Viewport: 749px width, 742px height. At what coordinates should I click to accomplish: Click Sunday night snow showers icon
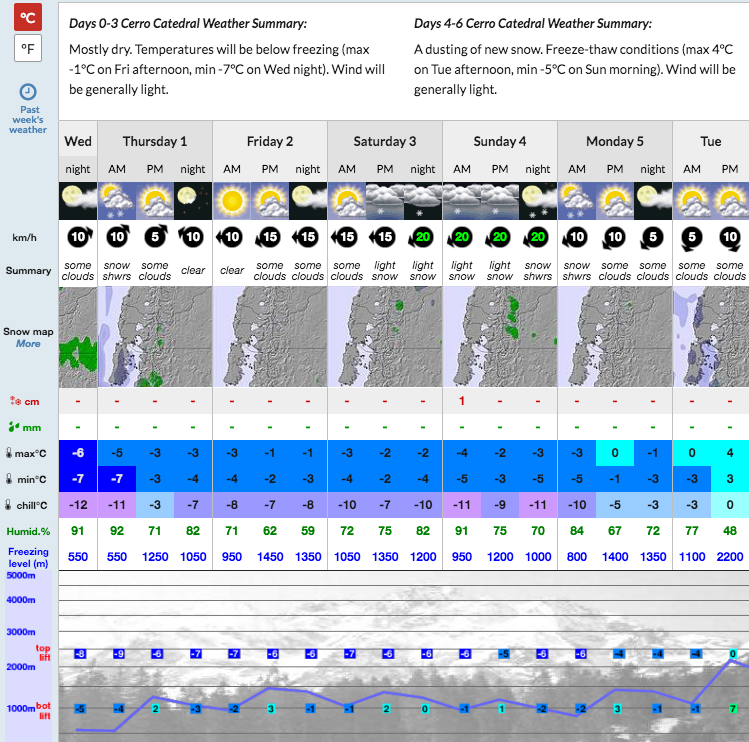click(538, 201)
